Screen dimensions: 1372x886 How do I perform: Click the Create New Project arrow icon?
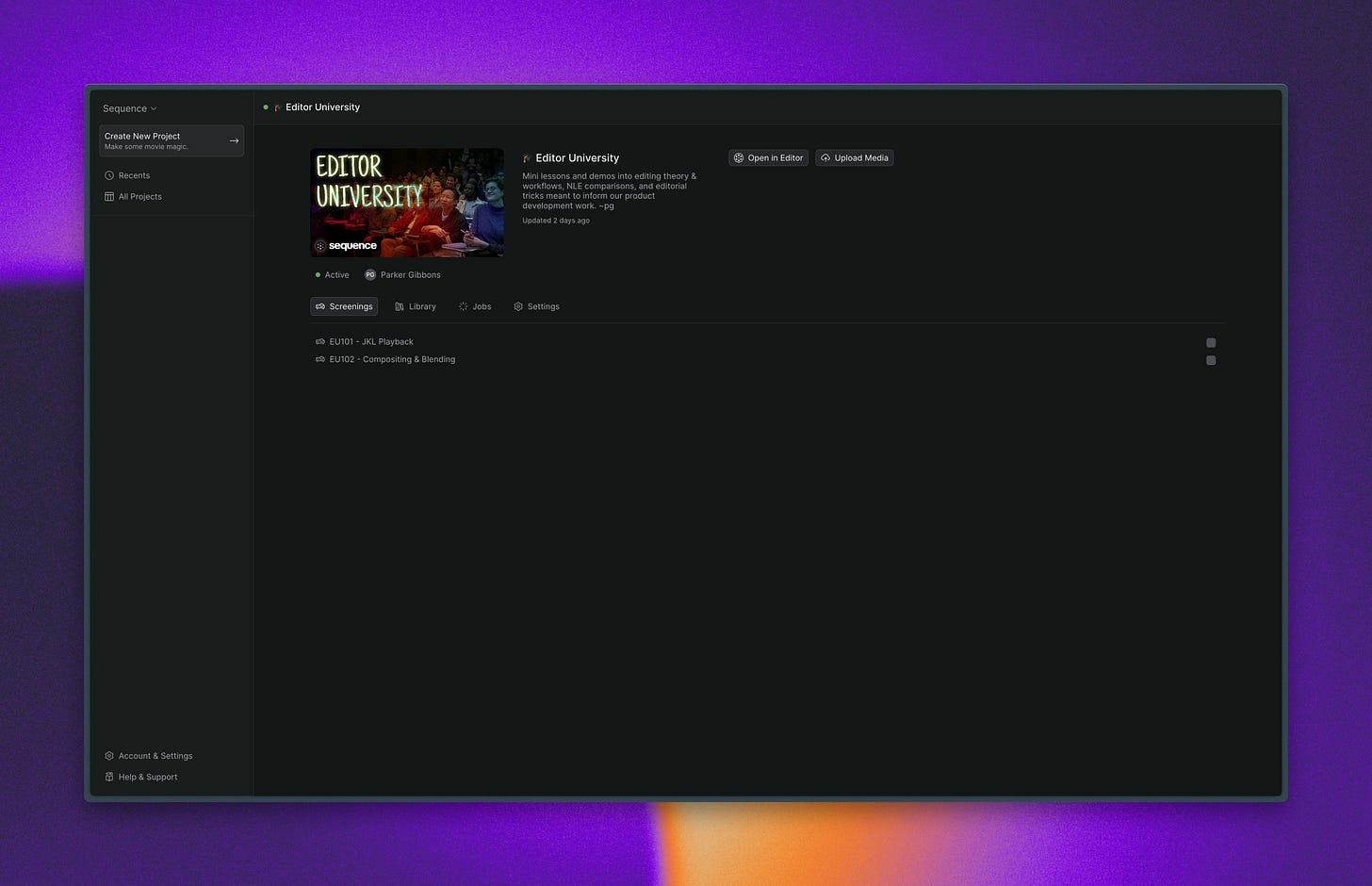click(234, 140)
